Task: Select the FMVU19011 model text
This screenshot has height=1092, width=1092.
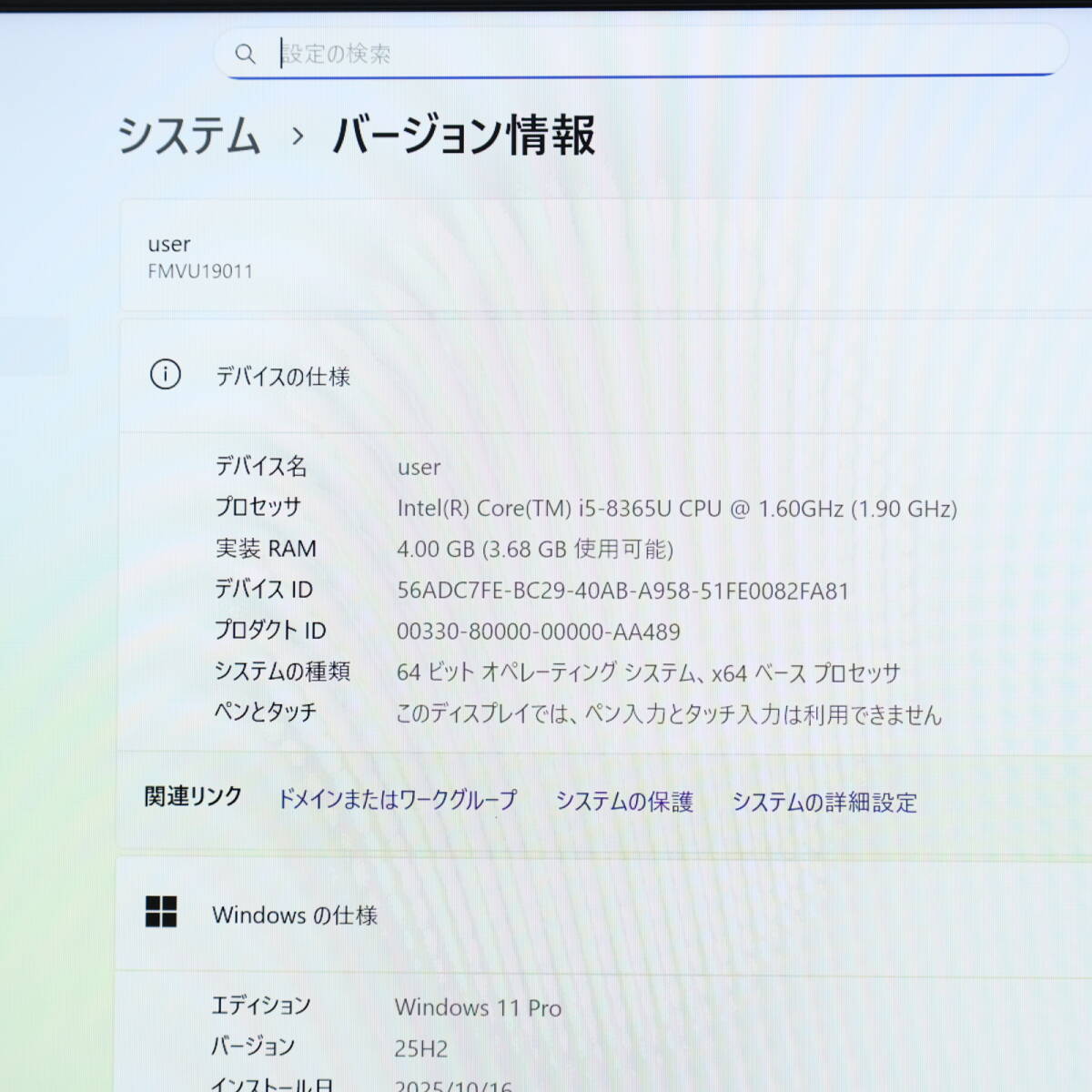Action: tap(200, 271)
